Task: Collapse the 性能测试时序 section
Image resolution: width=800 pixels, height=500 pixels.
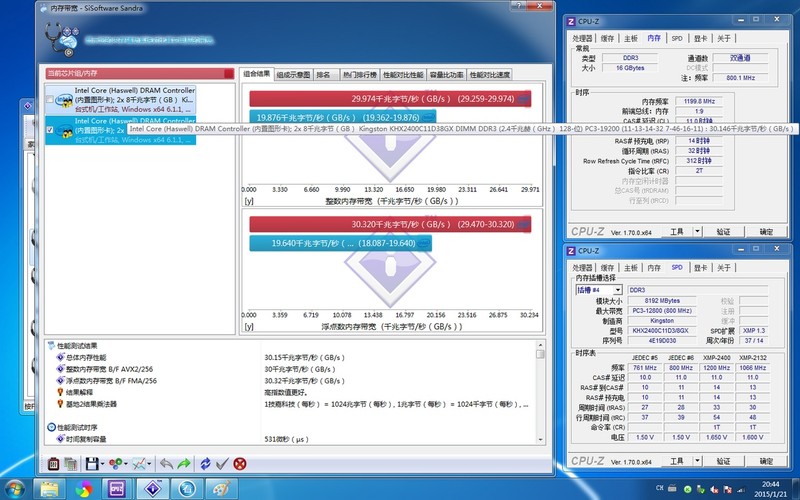Action: tap(51, 427)
